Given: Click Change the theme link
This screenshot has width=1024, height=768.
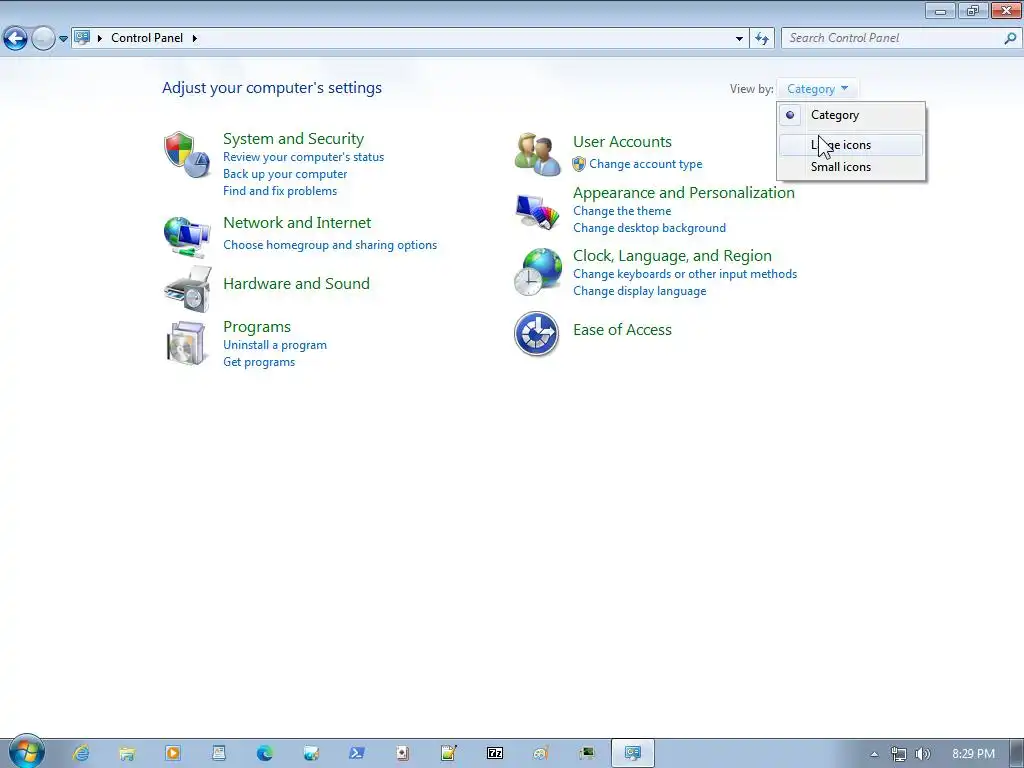Looking at the screenshot, I should point(622,211).
